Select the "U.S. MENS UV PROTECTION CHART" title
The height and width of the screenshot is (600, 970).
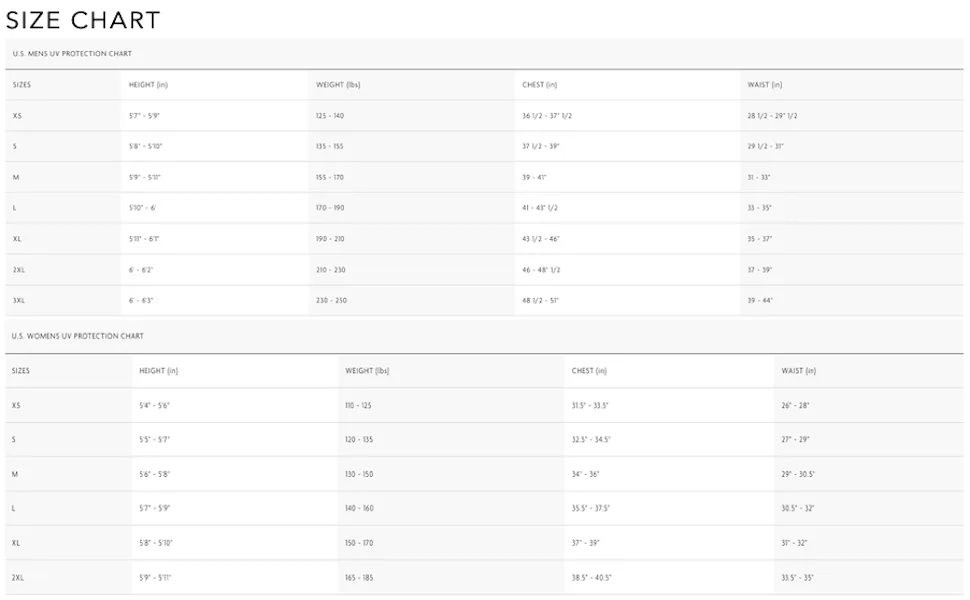(x=72, y=54)
